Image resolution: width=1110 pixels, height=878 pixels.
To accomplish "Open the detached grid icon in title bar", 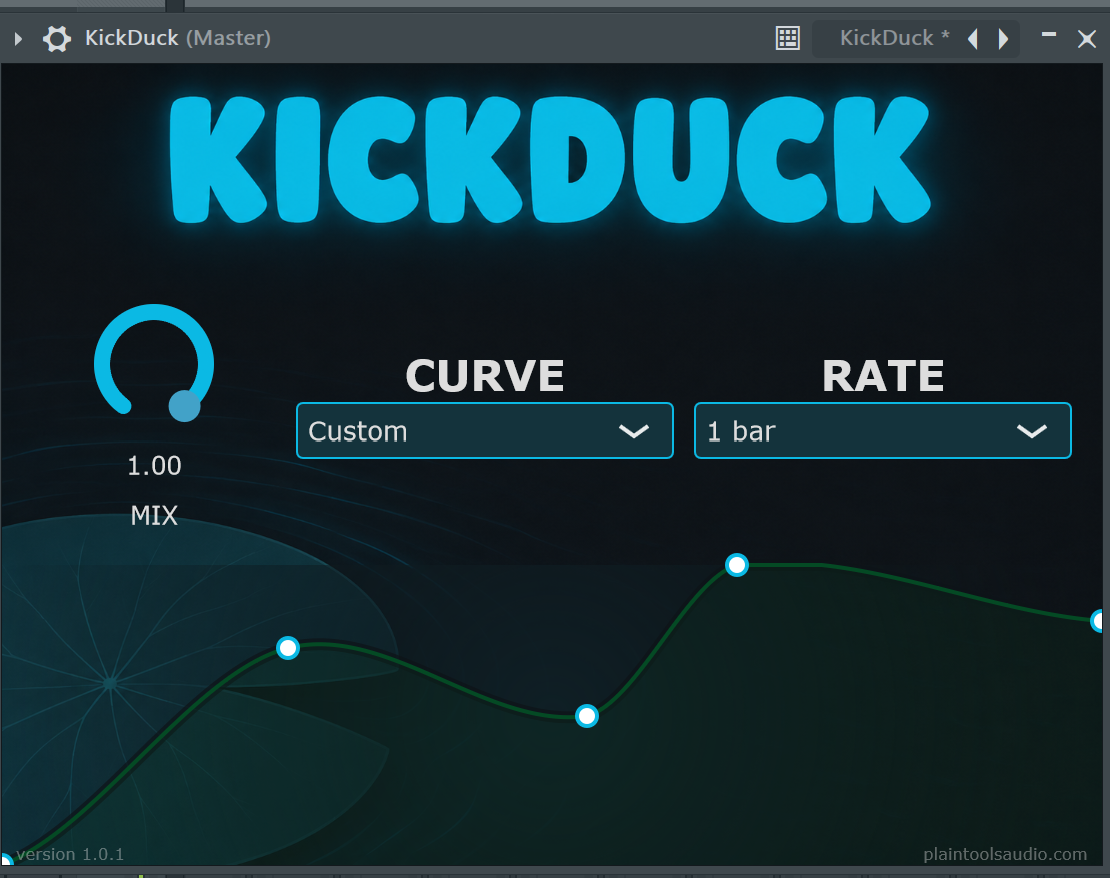I will (787, 38).
